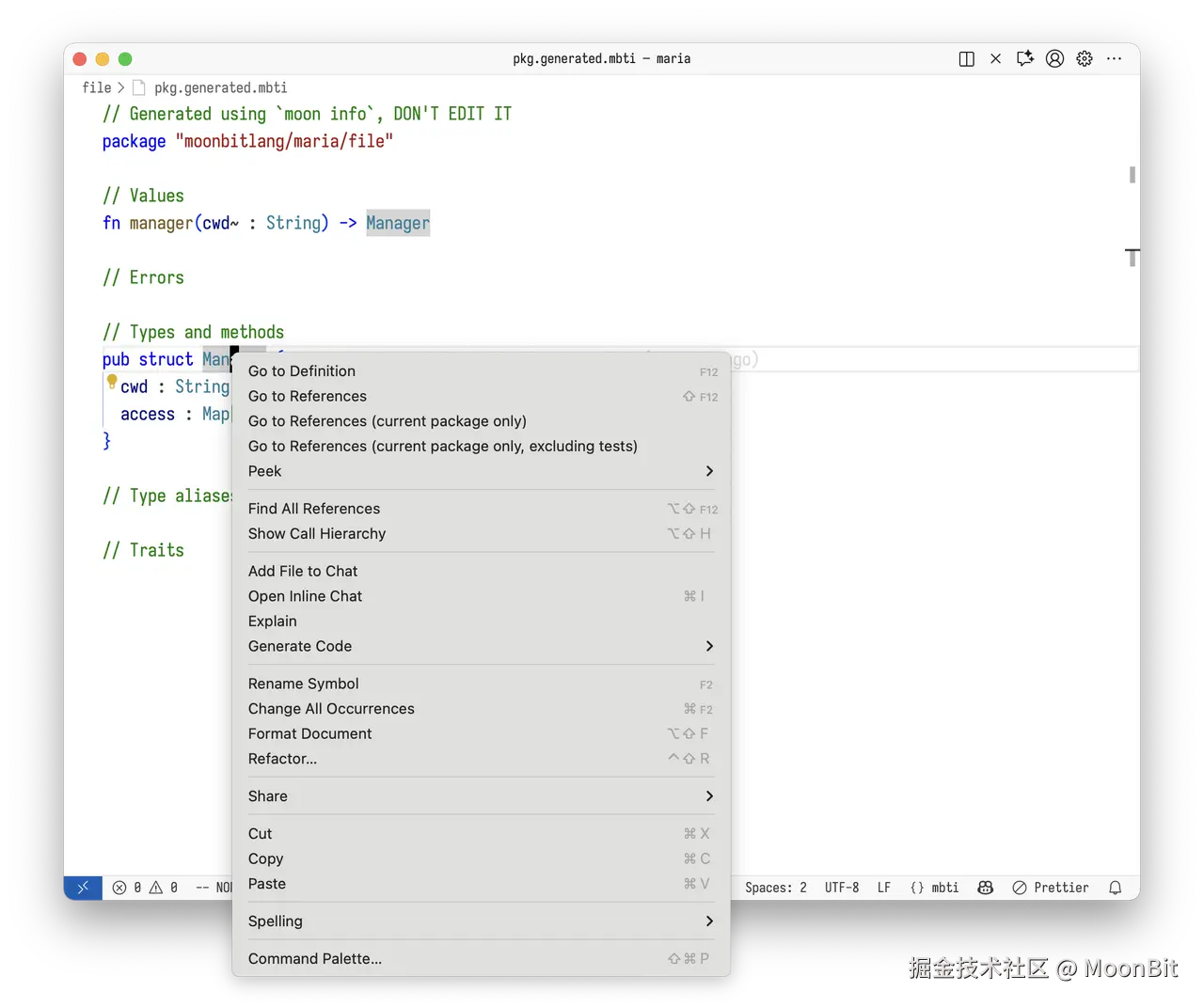Image resolution: width=1204 pixels, height=1007 pixels.
Task: Click the highlighted Manager return type
Action: (398, 223)
